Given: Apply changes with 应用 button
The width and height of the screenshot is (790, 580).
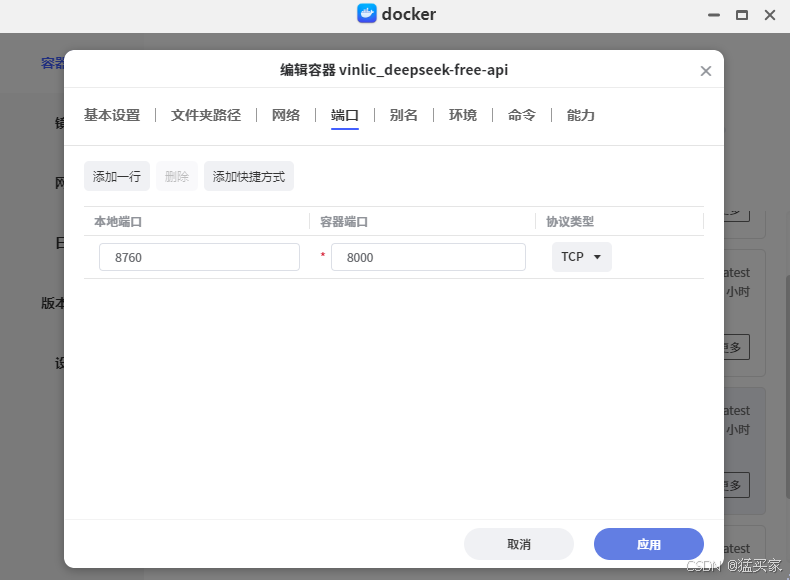Looking at the screenshot, I should 649,544.
